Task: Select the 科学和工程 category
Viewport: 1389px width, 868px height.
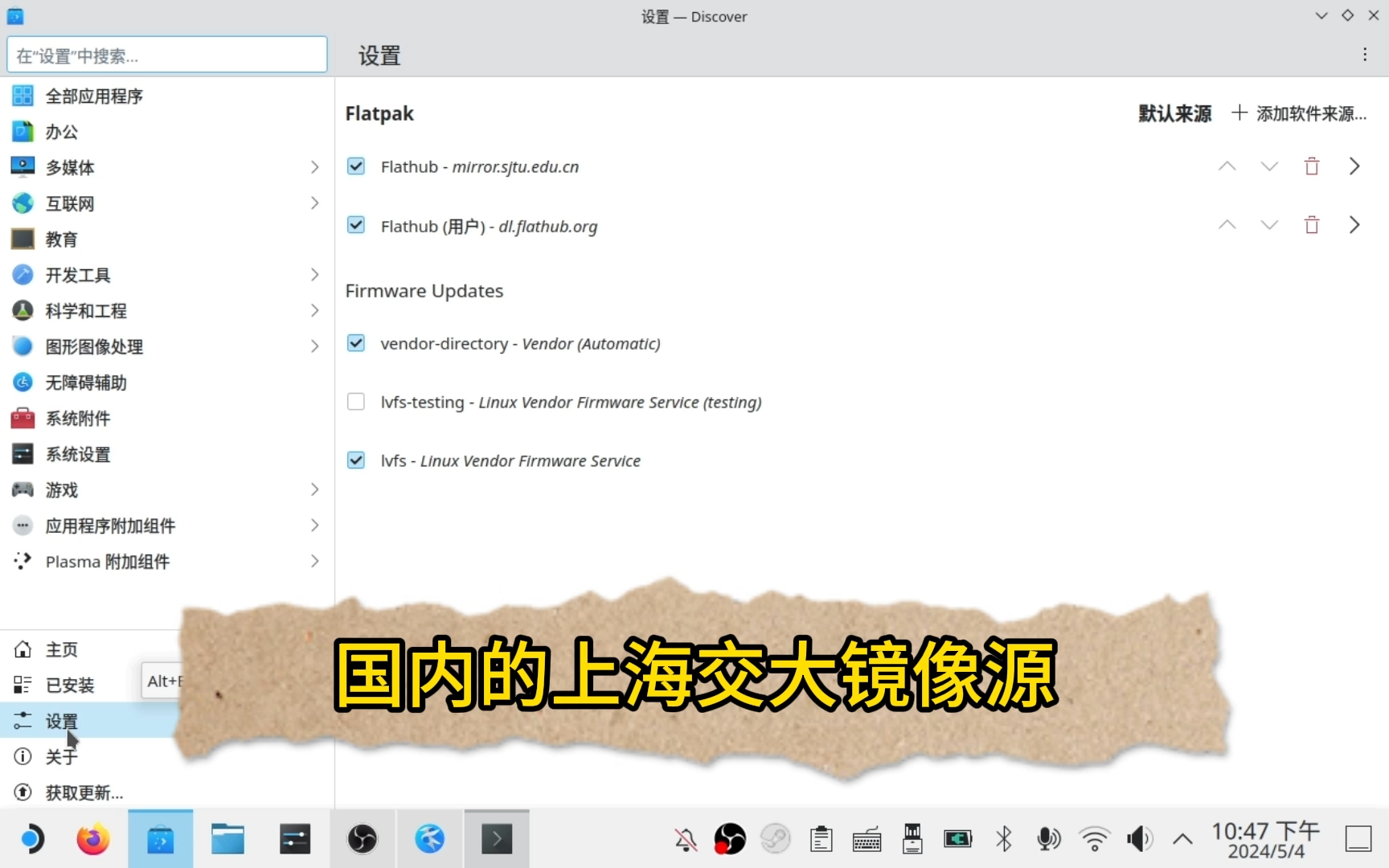Action: (166, 310)
